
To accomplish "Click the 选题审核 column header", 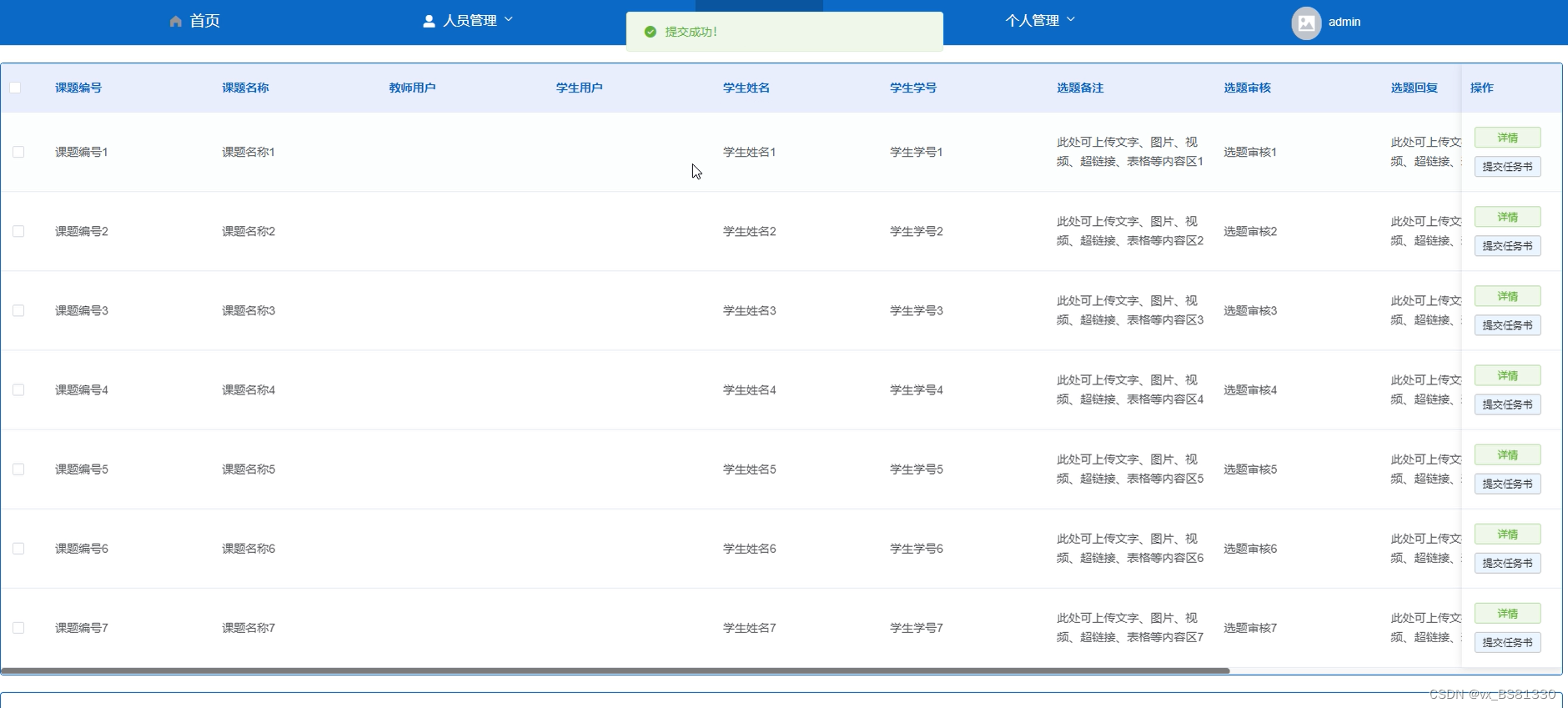I will click(x=1247, y=88).
